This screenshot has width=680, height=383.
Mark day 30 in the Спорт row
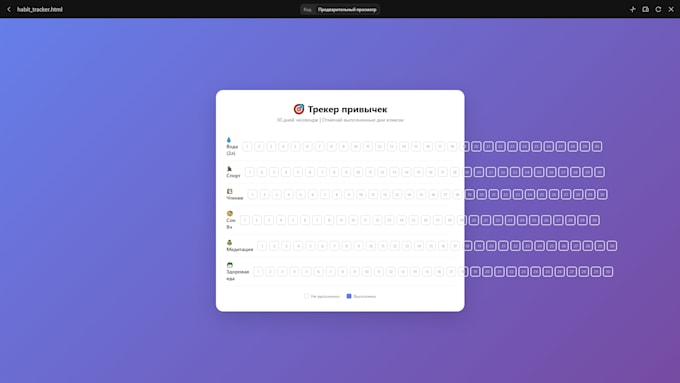(599, 172)
